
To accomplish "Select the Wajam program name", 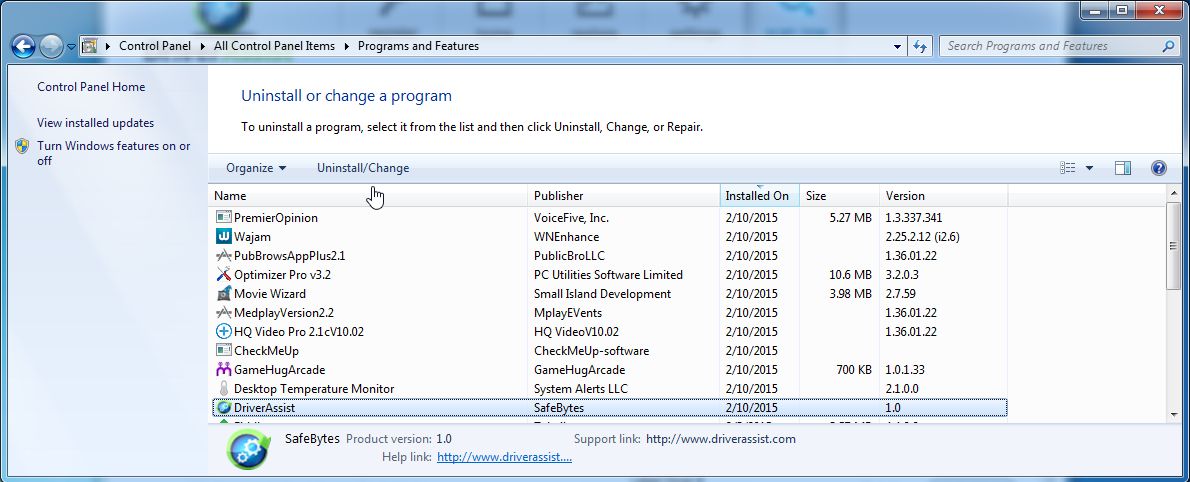I will pyautogui.click(x=252, y=237).
